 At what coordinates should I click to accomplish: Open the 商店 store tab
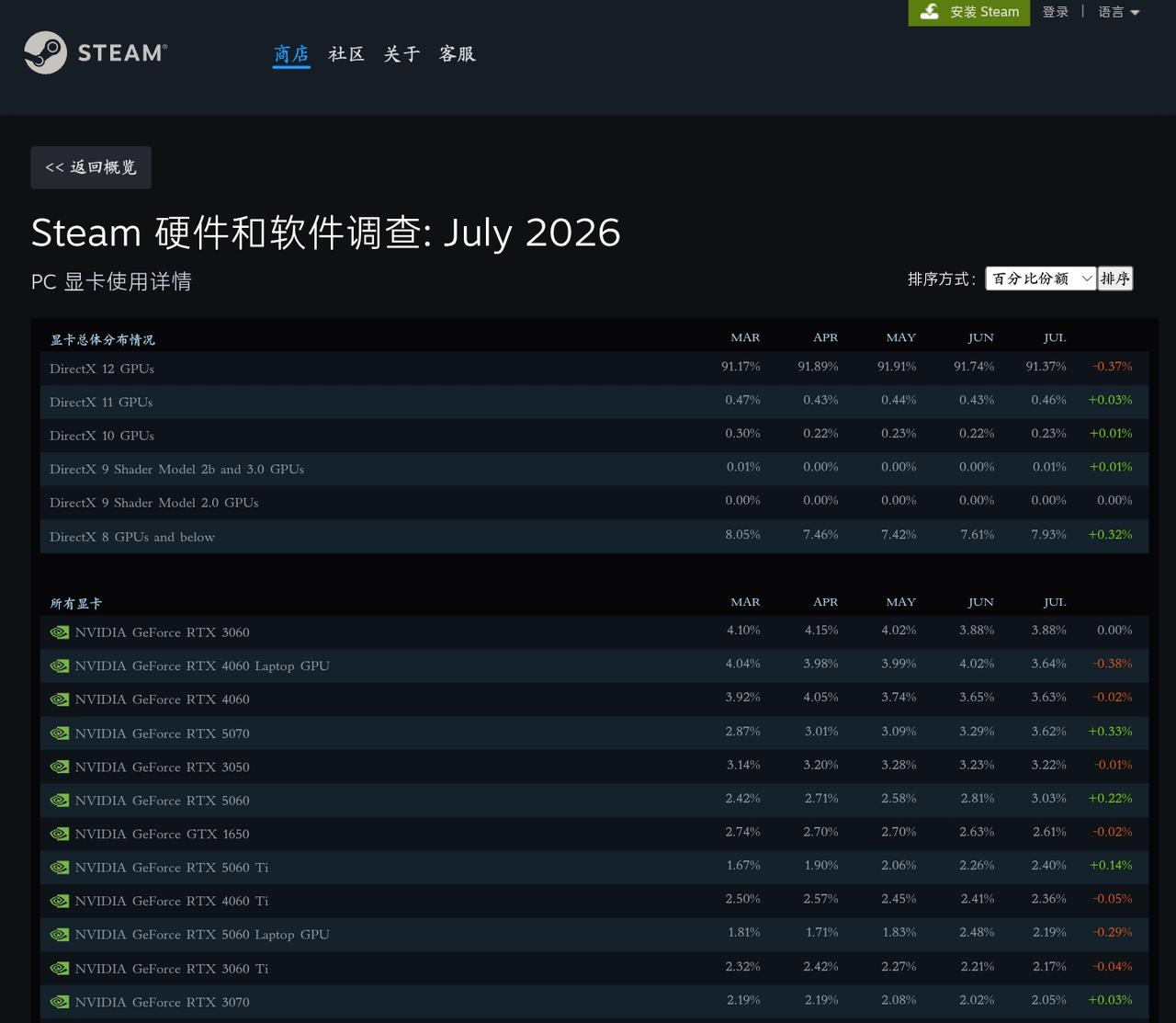pos(291,54)
